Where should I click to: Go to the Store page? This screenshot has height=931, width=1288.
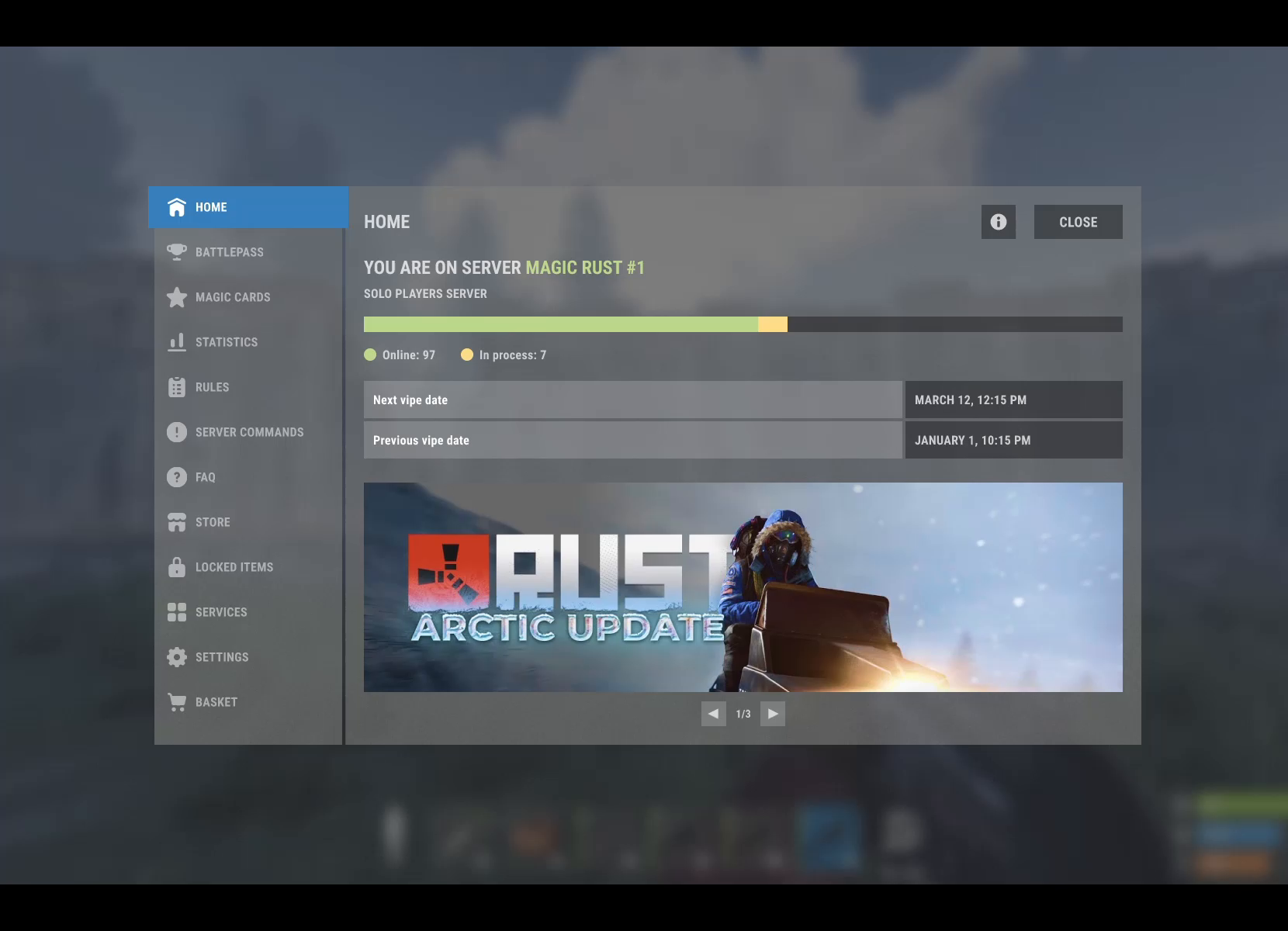point(248,522)
